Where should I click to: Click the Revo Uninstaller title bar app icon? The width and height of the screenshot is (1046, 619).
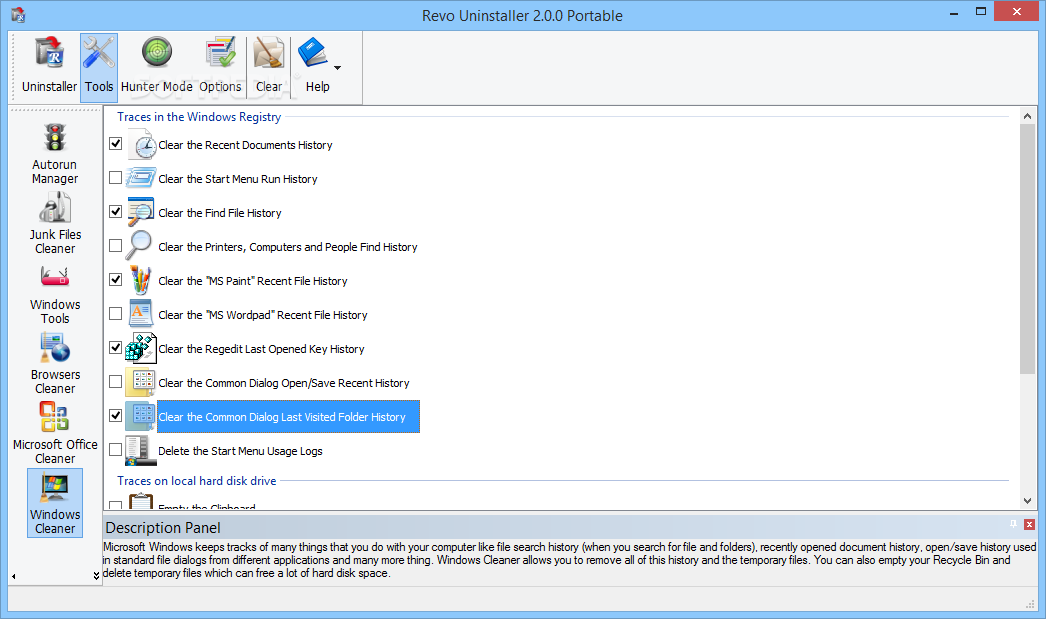18,15
